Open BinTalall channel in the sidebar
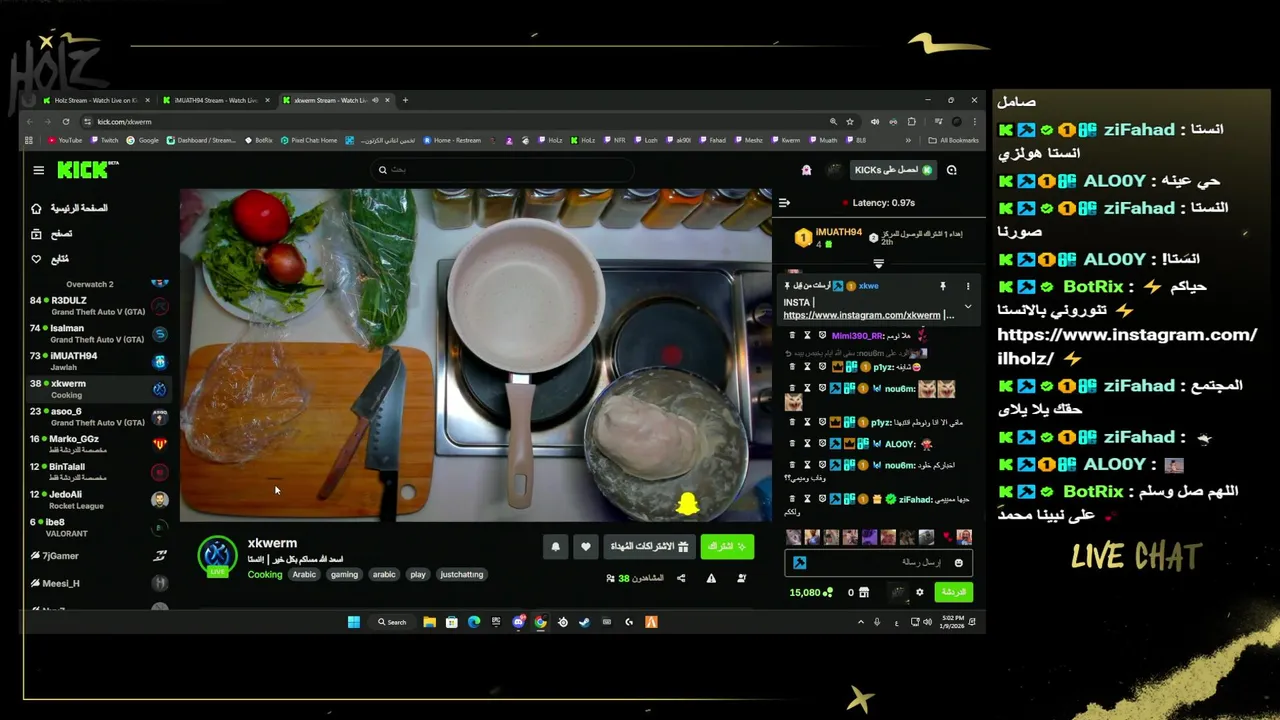 pos(98,472)
